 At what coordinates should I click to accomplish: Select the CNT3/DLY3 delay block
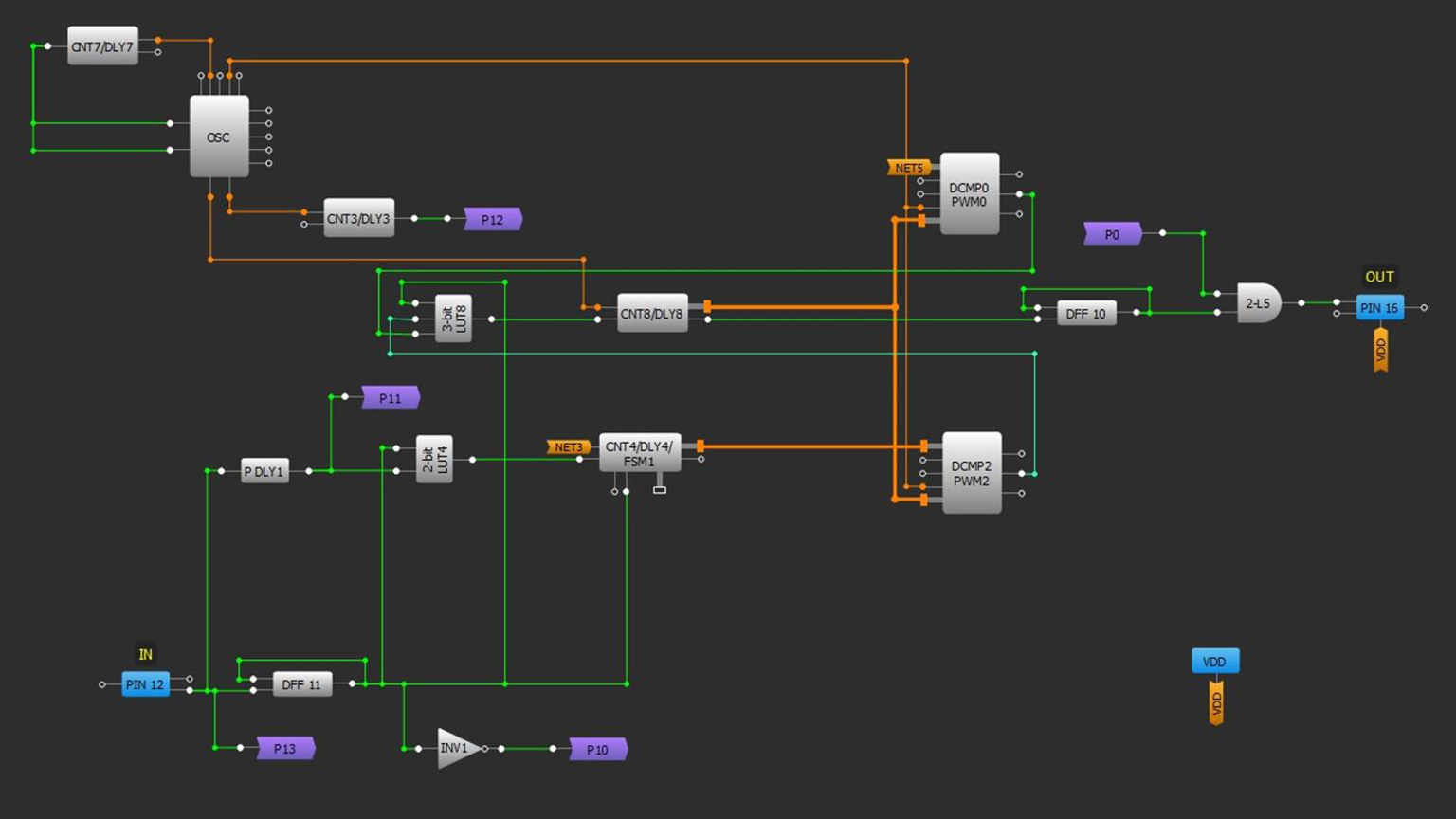click(x=358, y=218)
